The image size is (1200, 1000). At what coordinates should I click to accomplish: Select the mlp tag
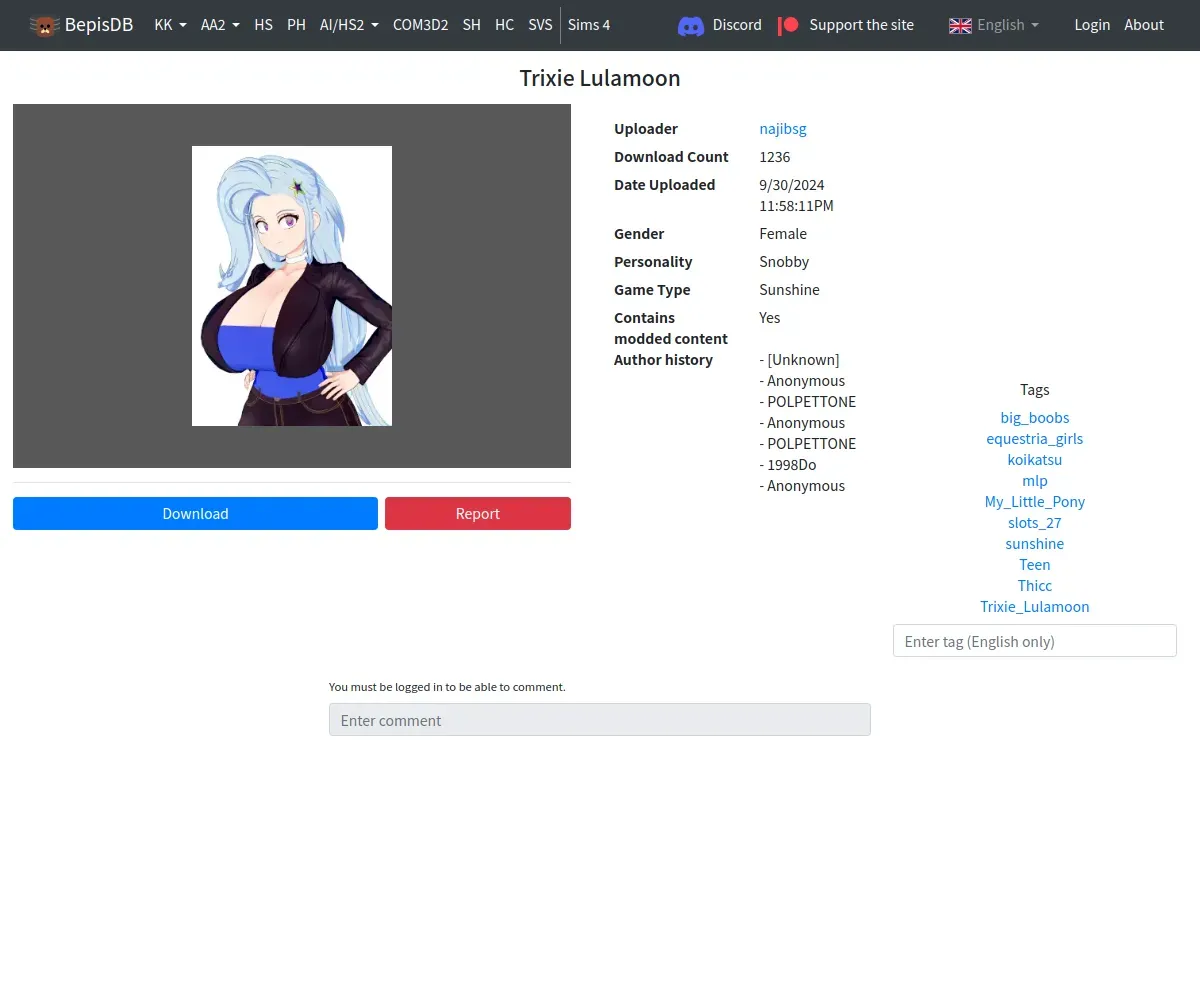tap(1035, 481)
